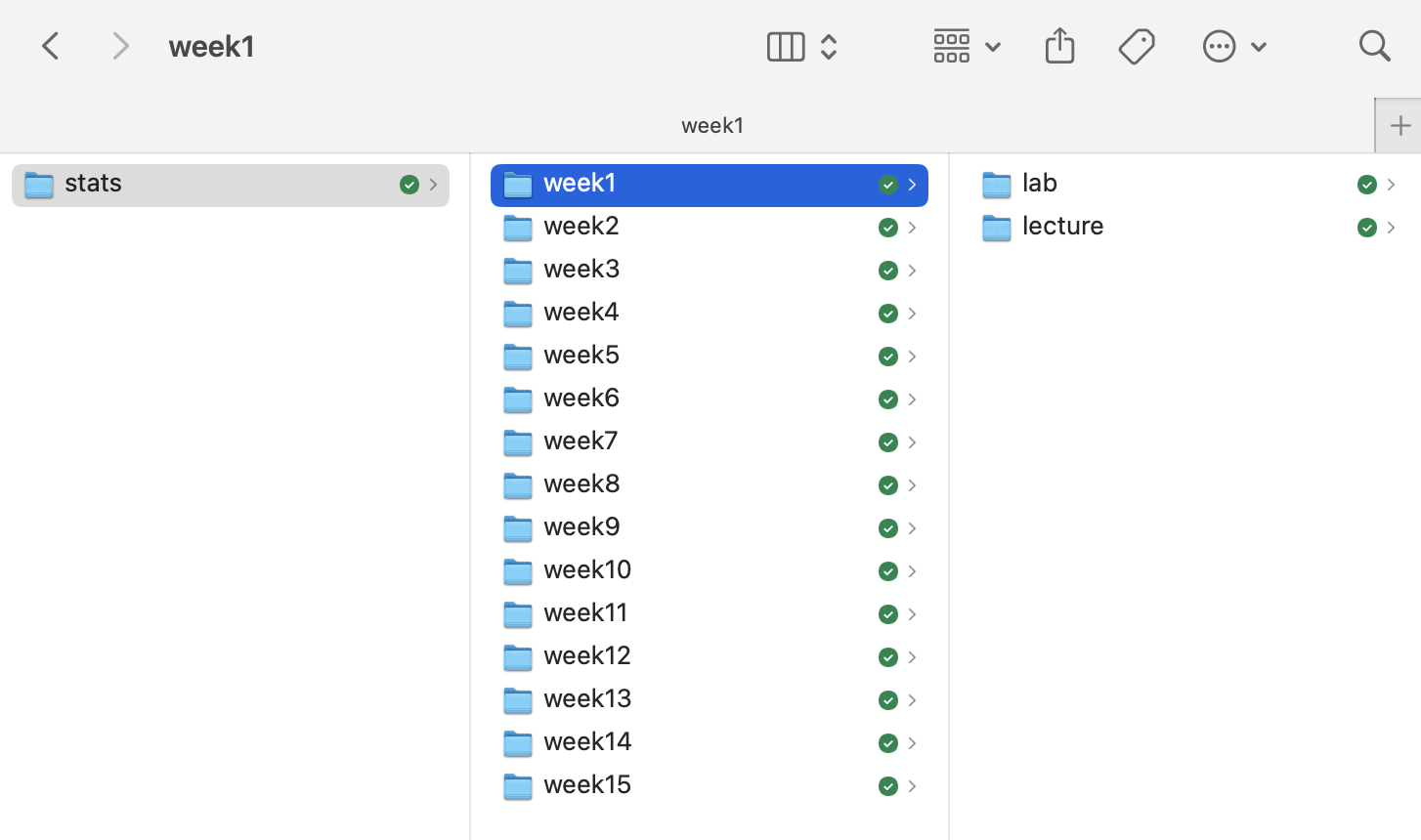Add a new tab with plus button
Image resolution: width=1421 pixels, height=840 pixels.
point(1399,125)
